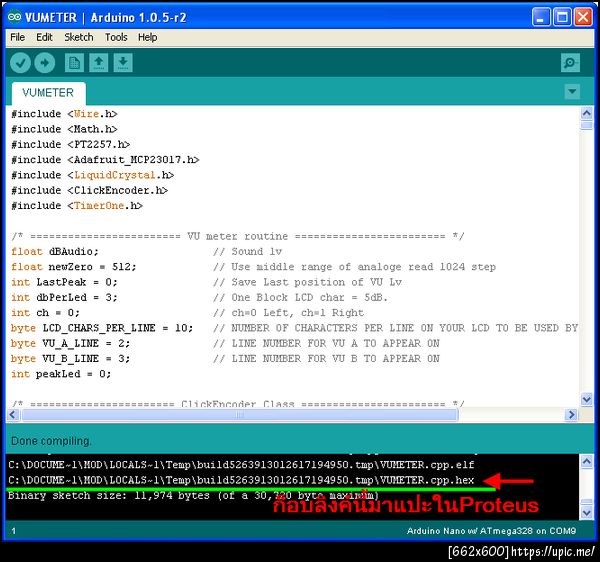Click the Arduino infinity logo in title bar
600x562 pixels.
point(15,17)
